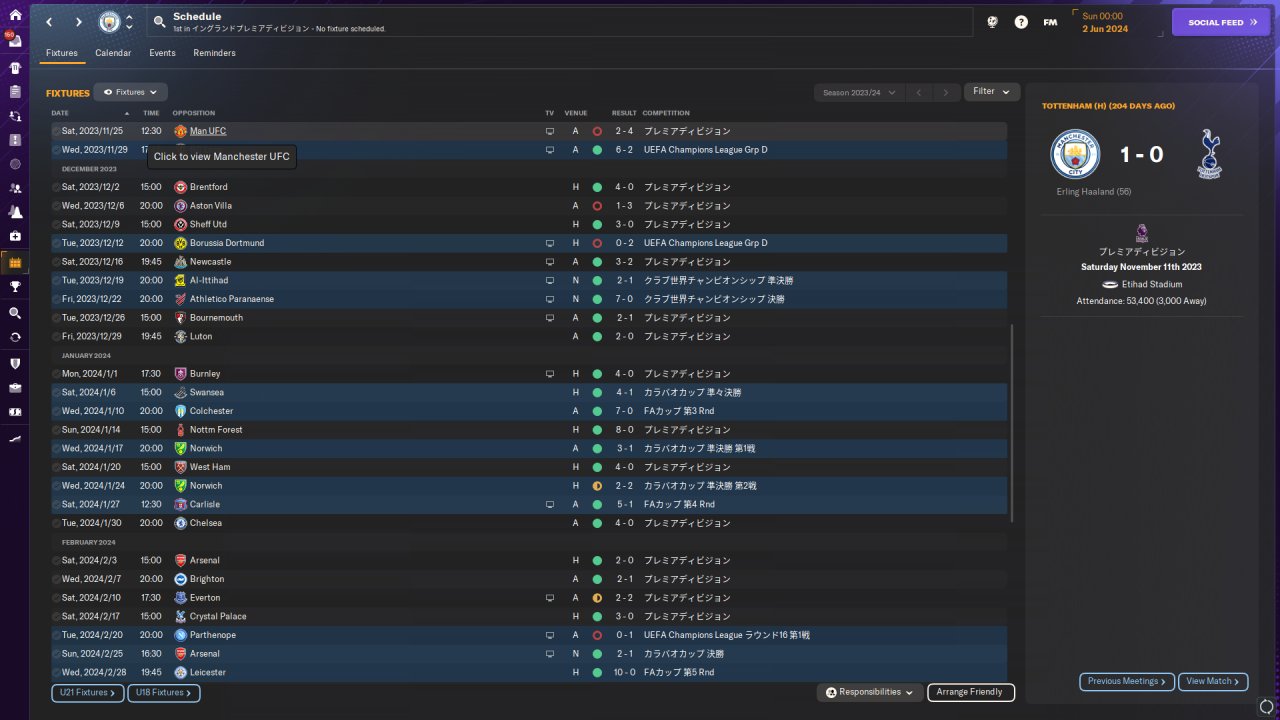
Task: Toggle the tick circle on Chelsea fixture row
Action: pos(57,523)
